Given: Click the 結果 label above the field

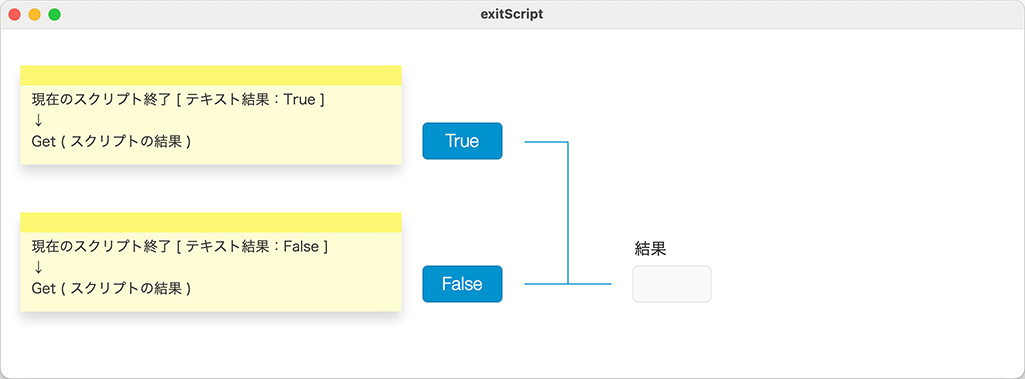Looking at the screenshot, I should tap(650, 248).
